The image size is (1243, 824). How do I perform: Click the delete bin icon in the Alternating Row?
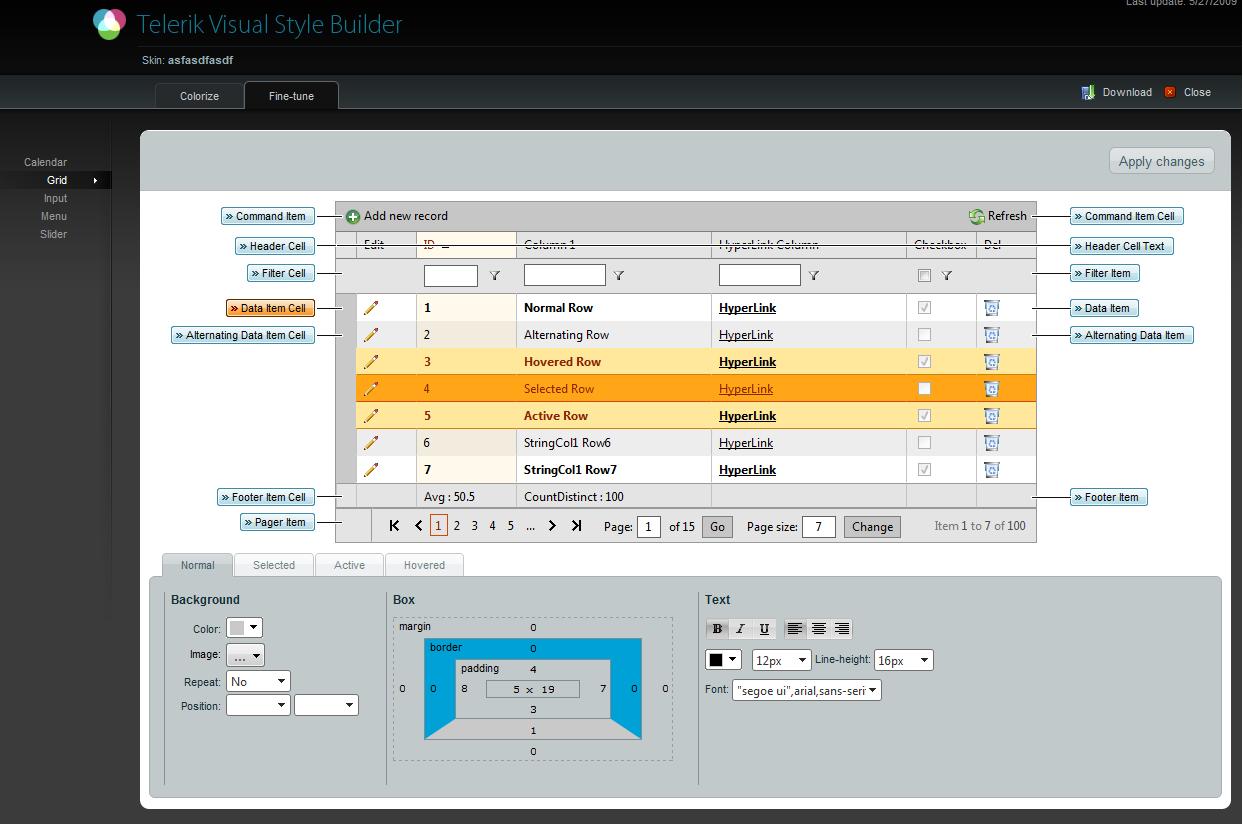click(x=991, y=335)
